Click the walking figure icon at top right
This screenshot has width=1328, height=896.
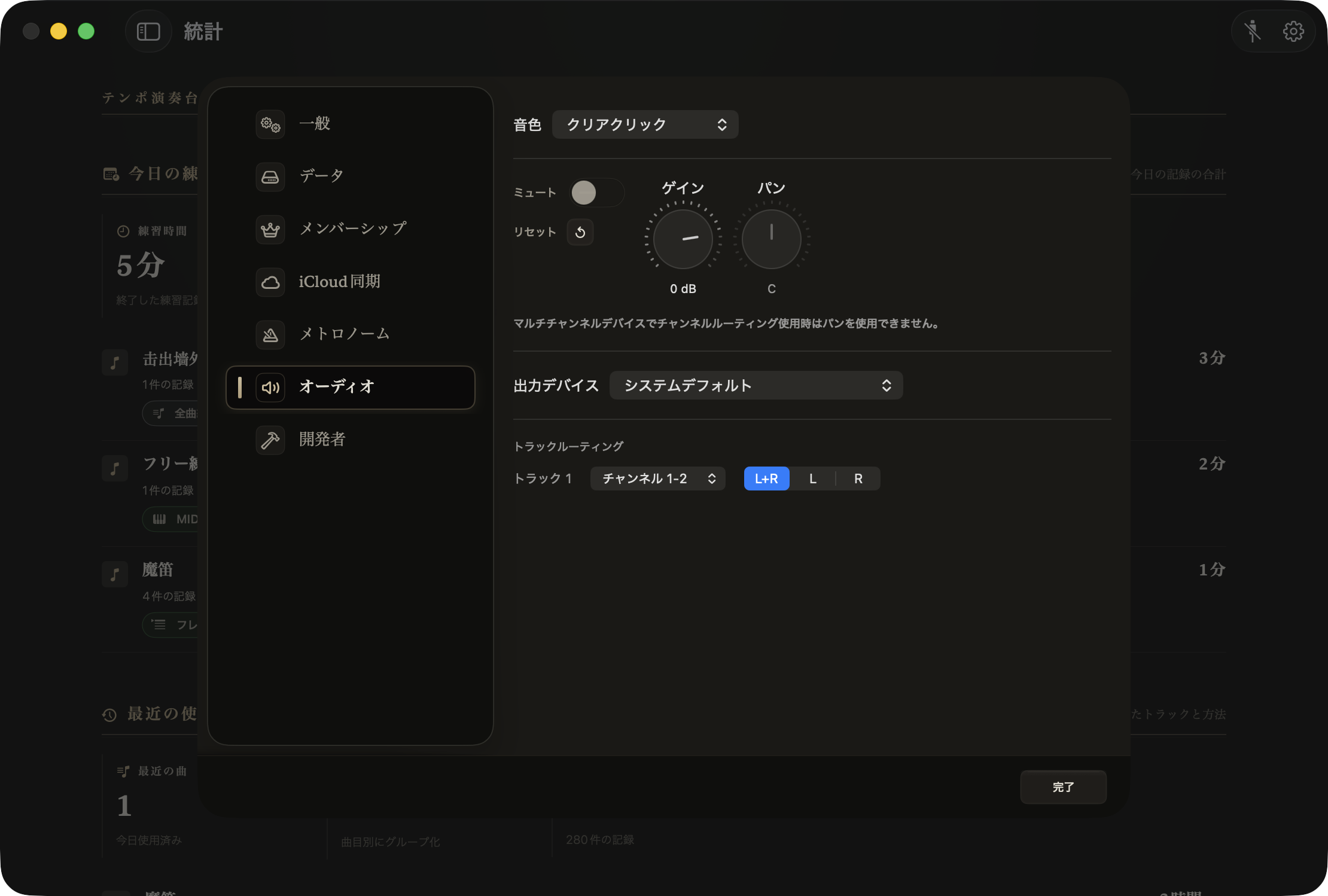[x=1252, y=31]
